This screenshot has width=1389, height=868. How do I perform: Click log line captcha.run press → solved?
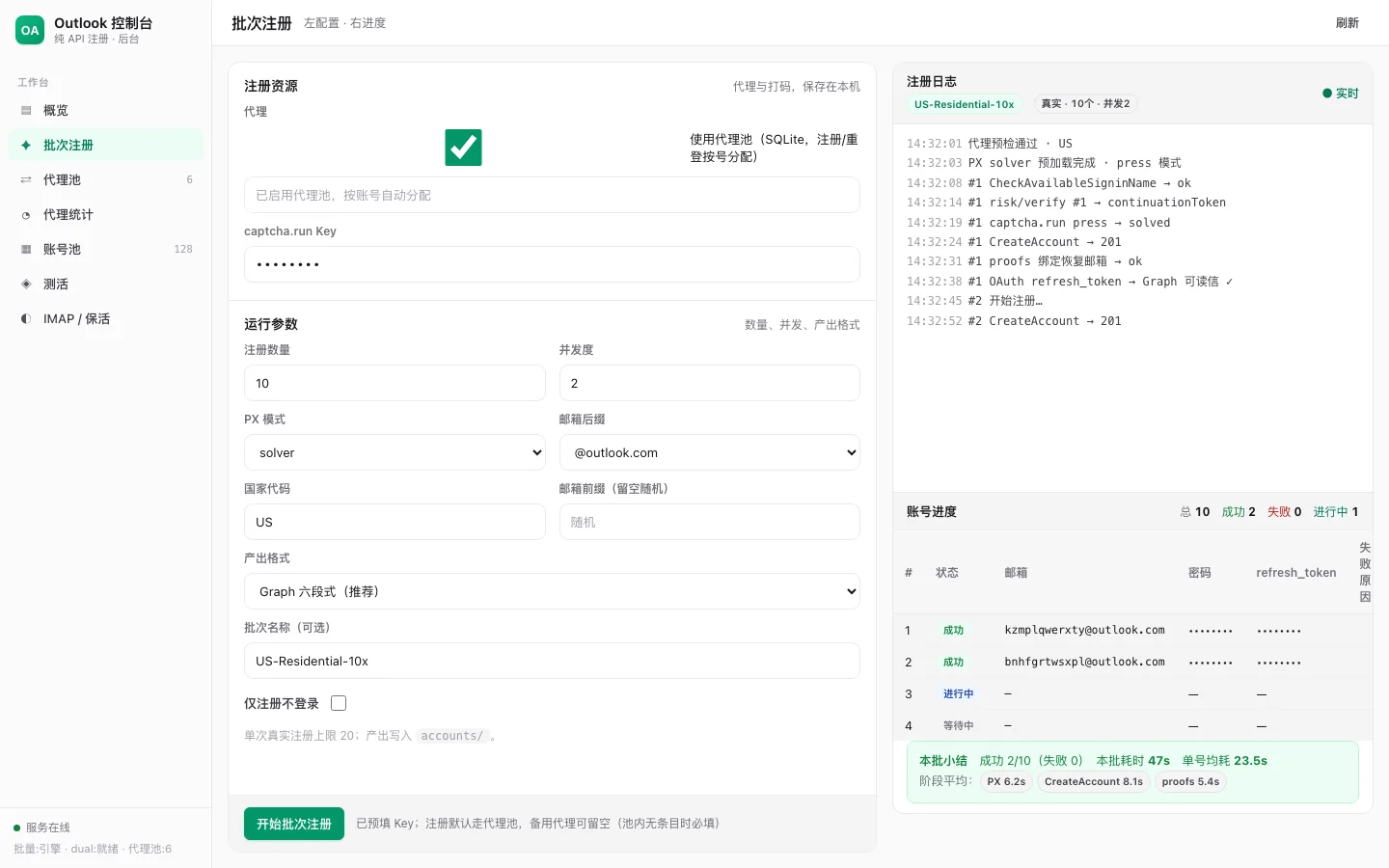click(x=1069, y=223)
